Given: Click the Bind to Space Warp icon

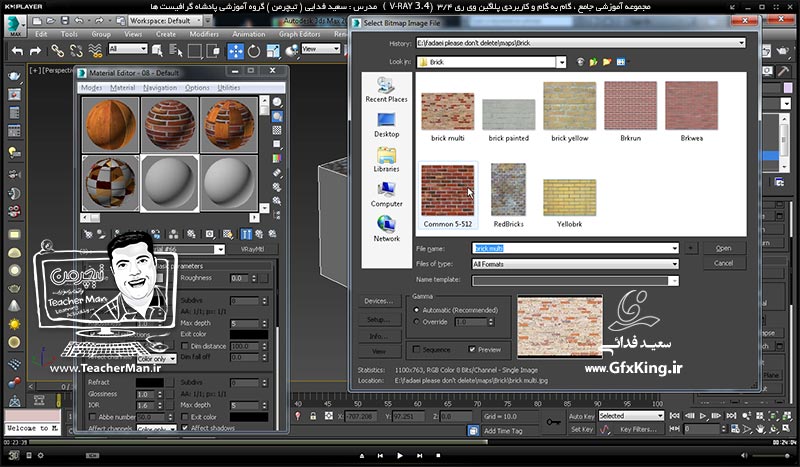Looking at the screenshot, I should [x=95, y=51].
